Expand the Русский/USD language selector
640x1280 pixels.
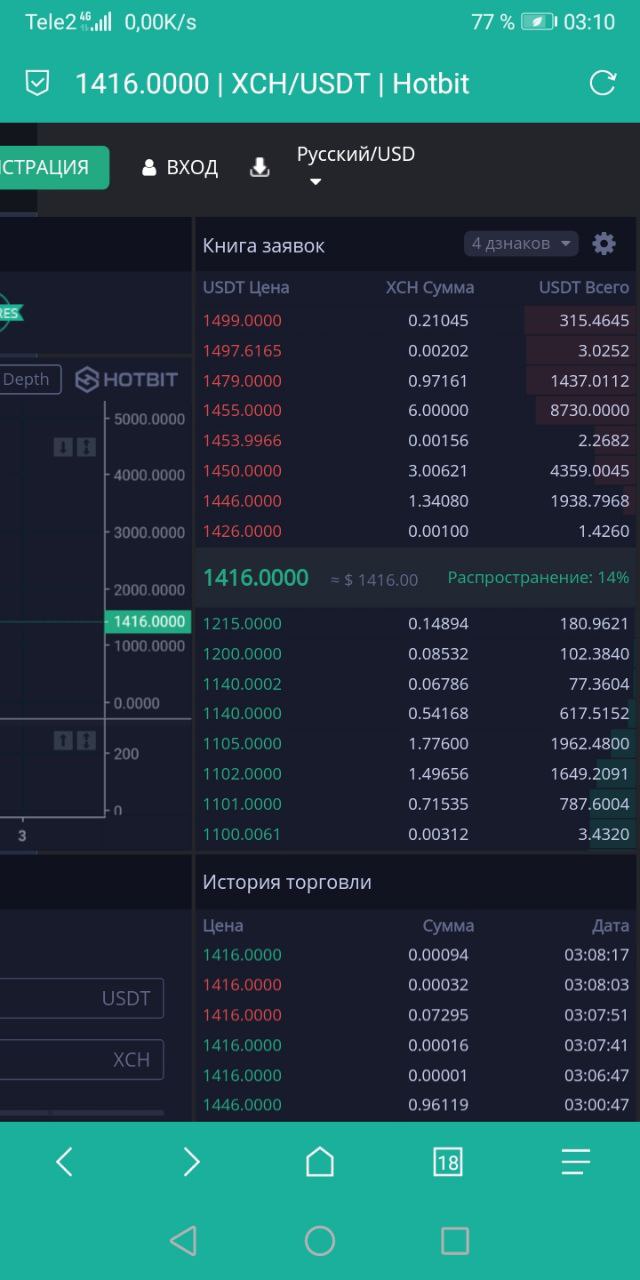(x=355, y=165)
